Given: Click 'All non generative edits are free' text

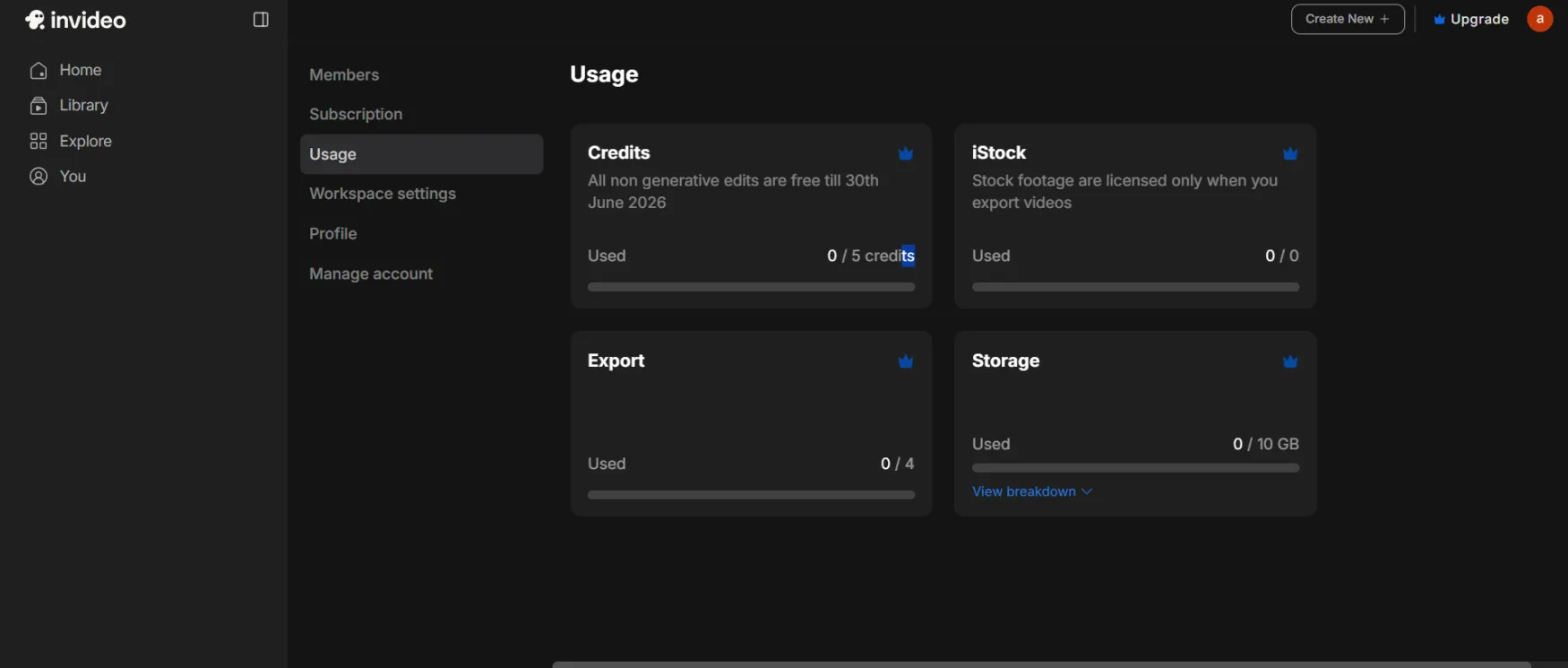Looking at the screenshot, I should [x=733, y=192].
